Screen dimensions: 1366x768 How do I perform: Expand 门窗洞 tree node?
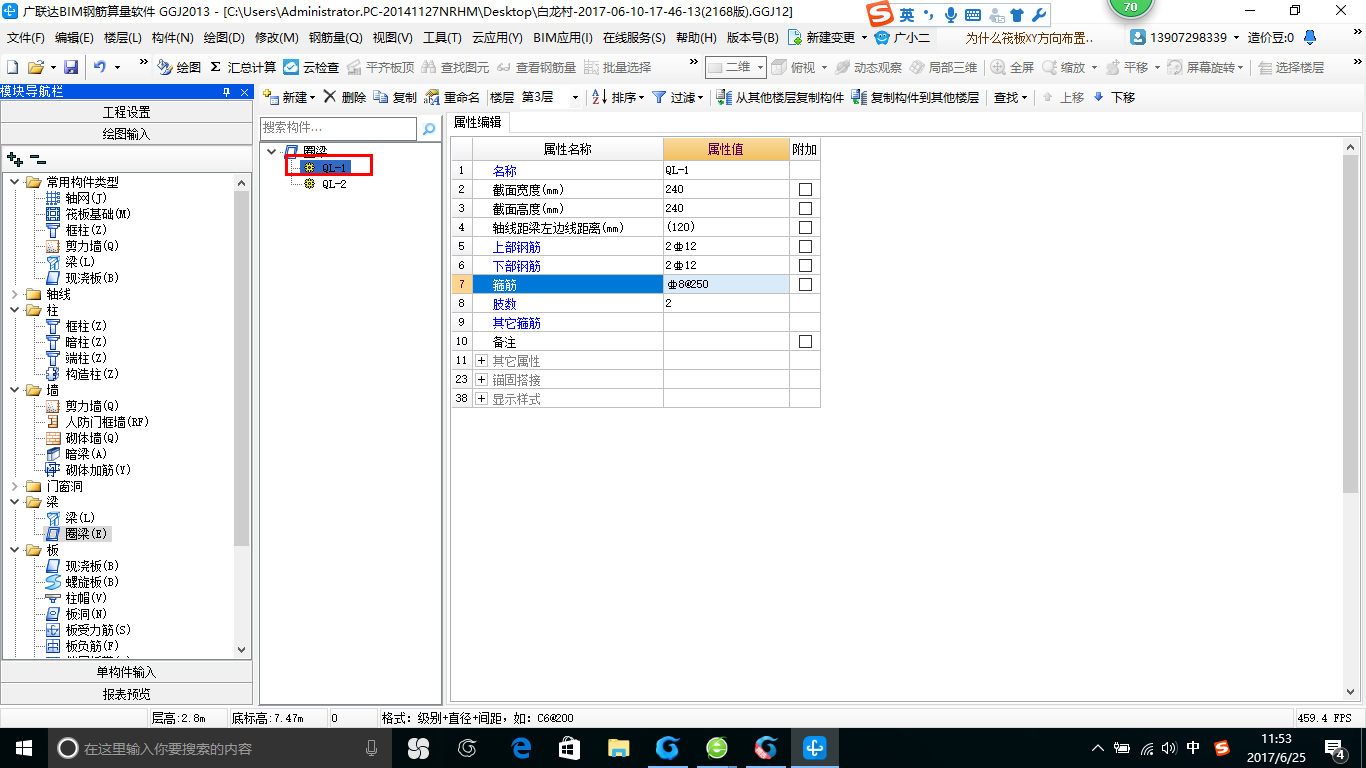point(14,486)
